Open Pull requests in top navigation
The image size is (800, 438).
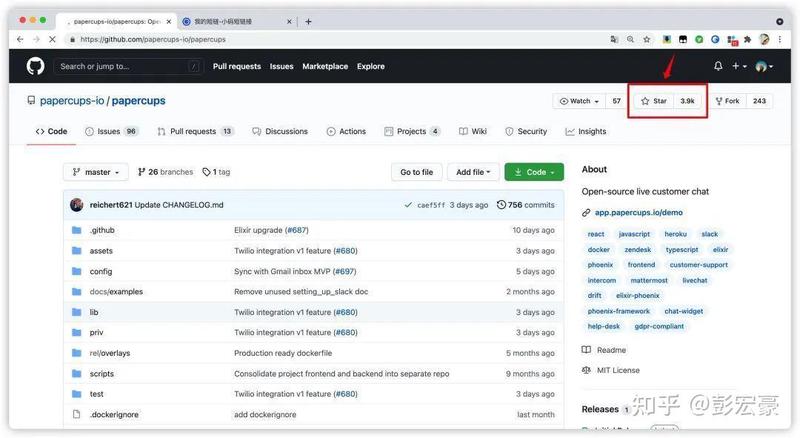click(x=237, y=66)
